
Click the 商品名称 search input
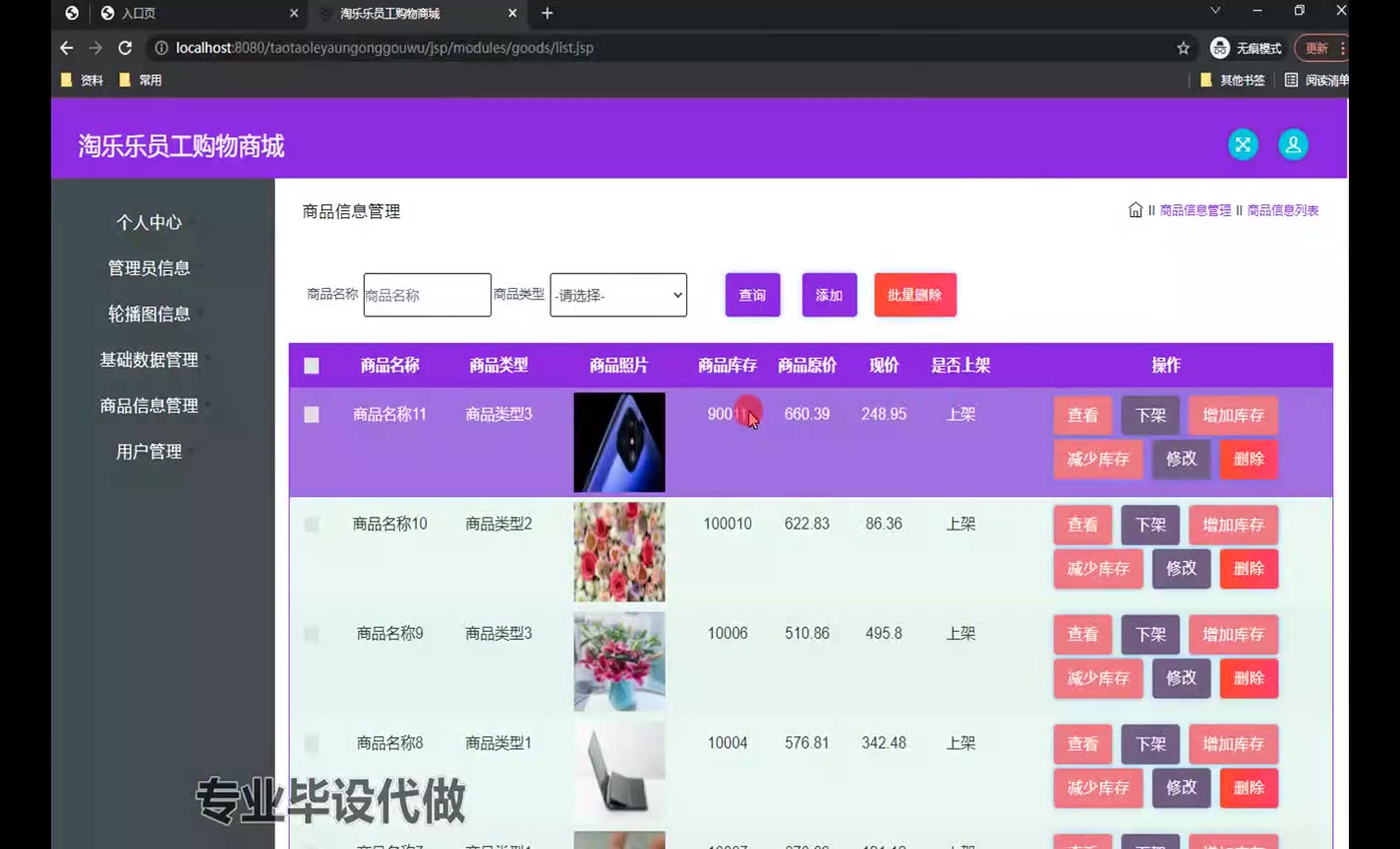(427, 295)
